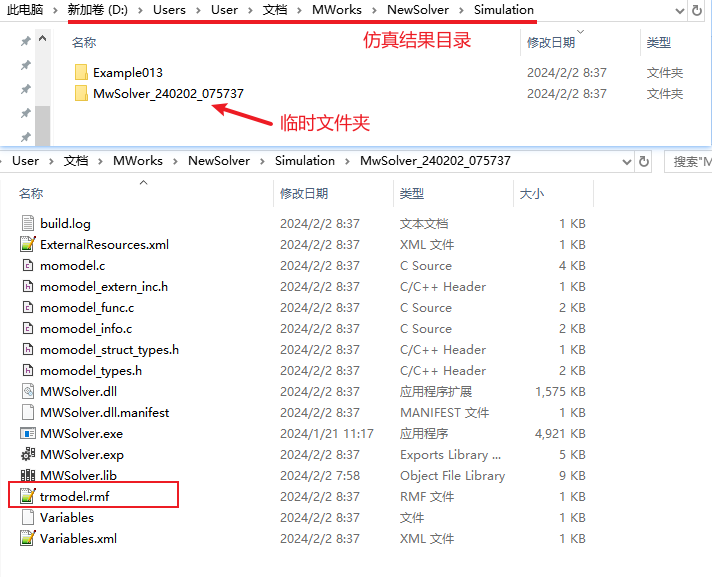Image resolution: width=712 pixels, height=577 pixels.
Task: Select the MWSolver.exe application icon
Action: (x=28, y=434)
